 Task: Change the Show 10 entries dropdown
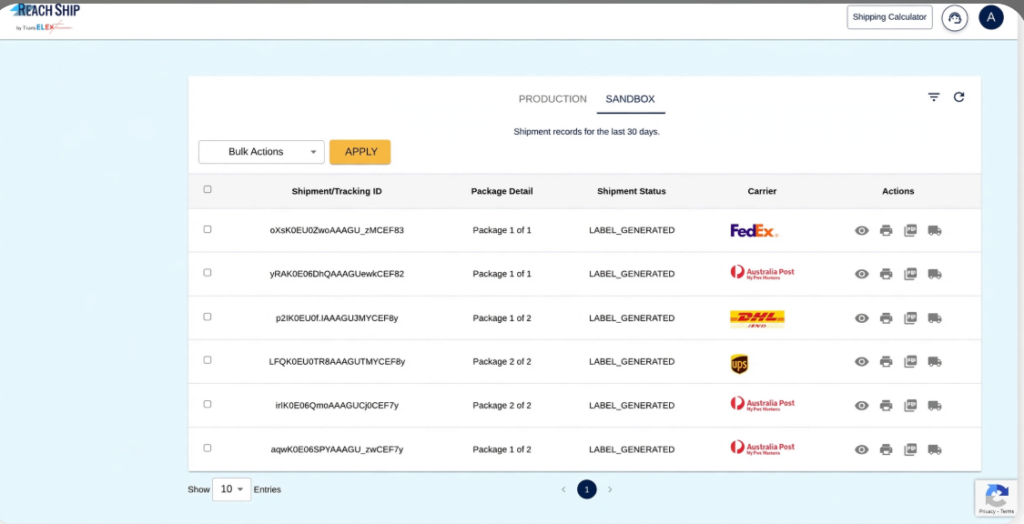231,489
